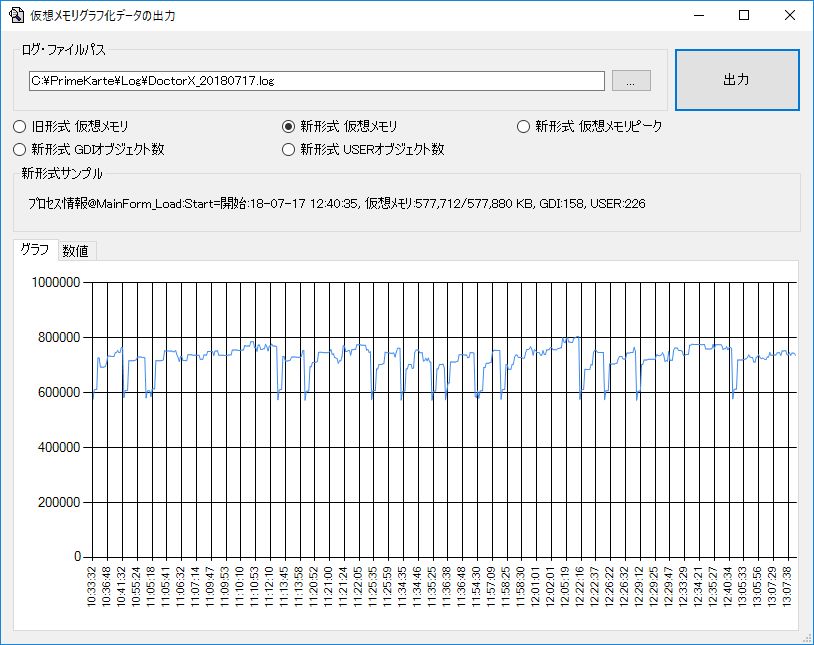Open file browser with the "..." button
814x645 pixels.
pos(631,80)
